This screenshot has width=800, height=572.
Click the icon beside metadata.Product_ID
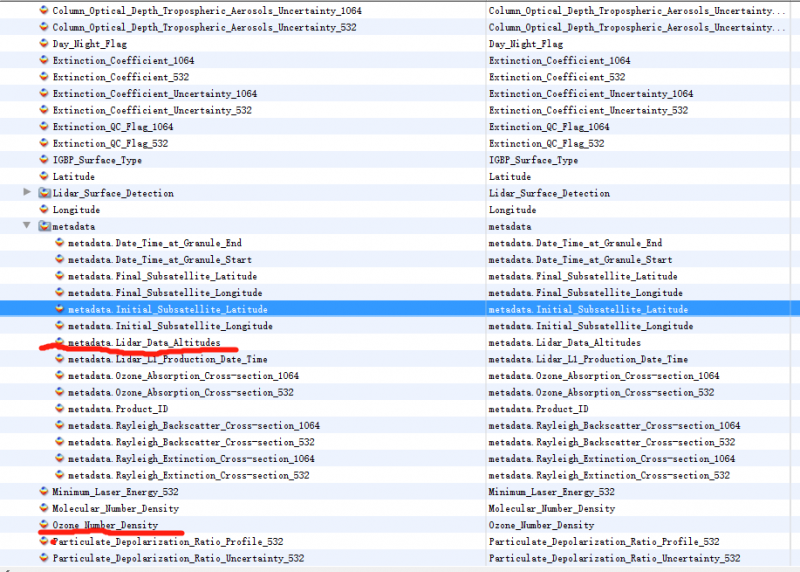[59, 409]
